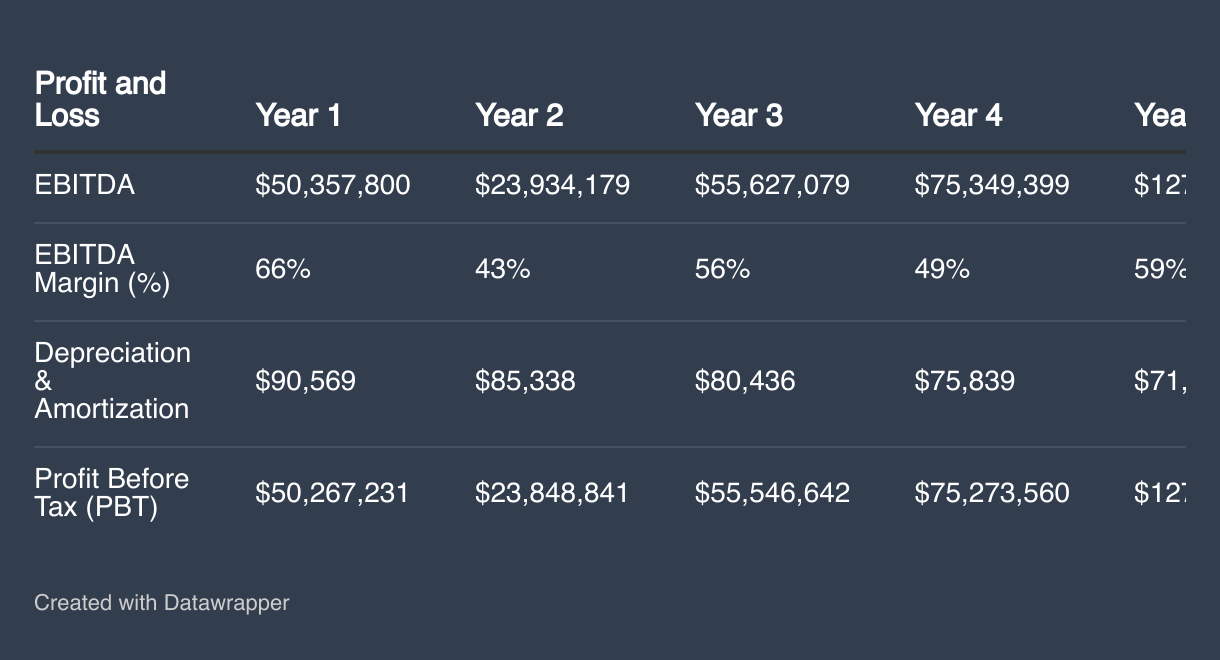Select Year 2 EBITDA value $23,934,179
This screenshot has height=660, width=1220.
point(552,185)
